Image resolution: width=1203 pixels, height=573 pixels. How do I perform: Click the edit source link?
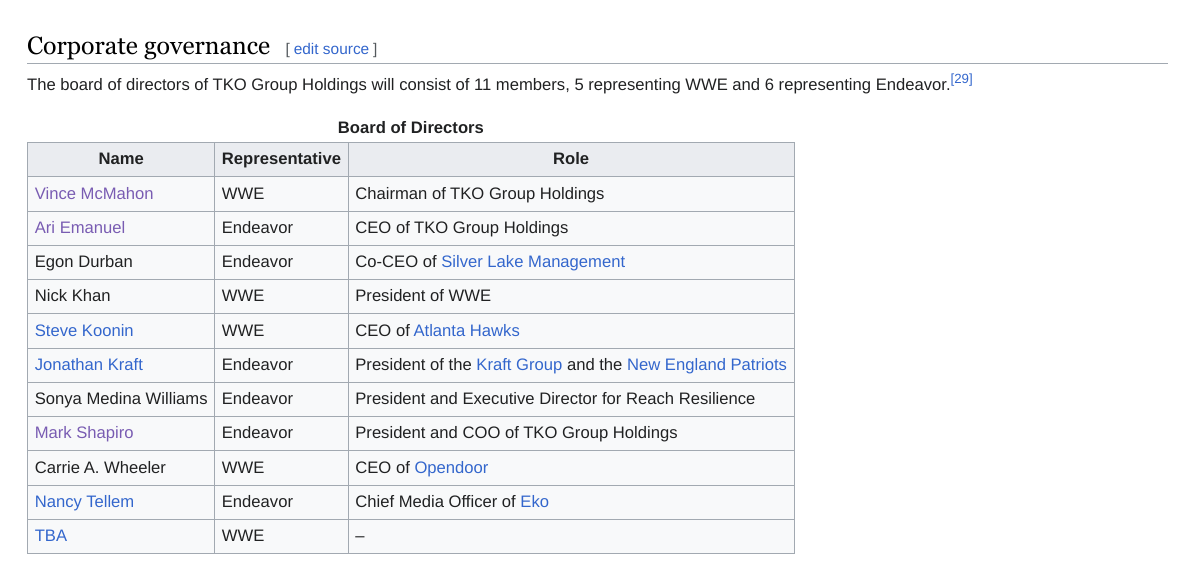331,49
